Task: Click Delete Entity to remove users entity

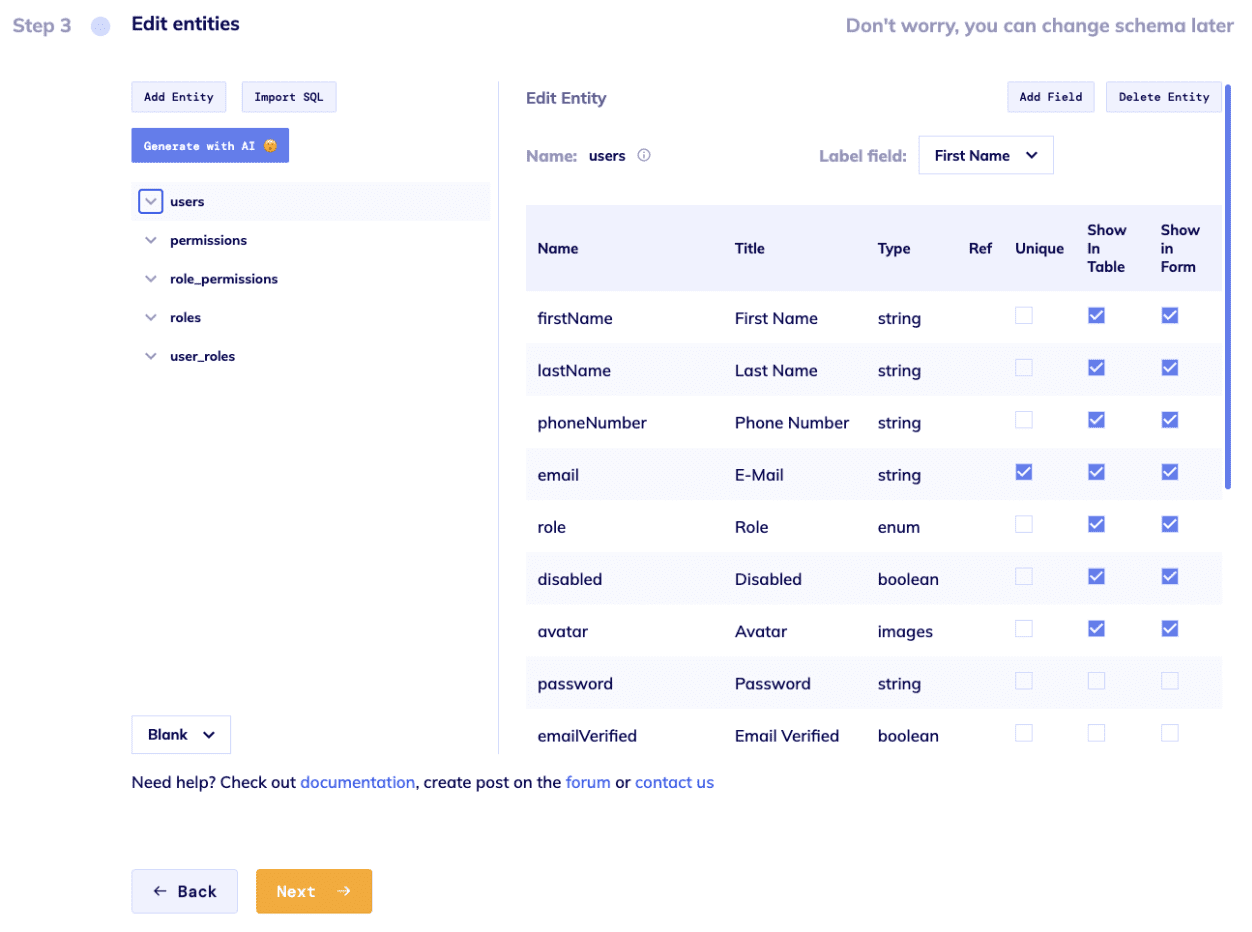Action: point(1163,97)
